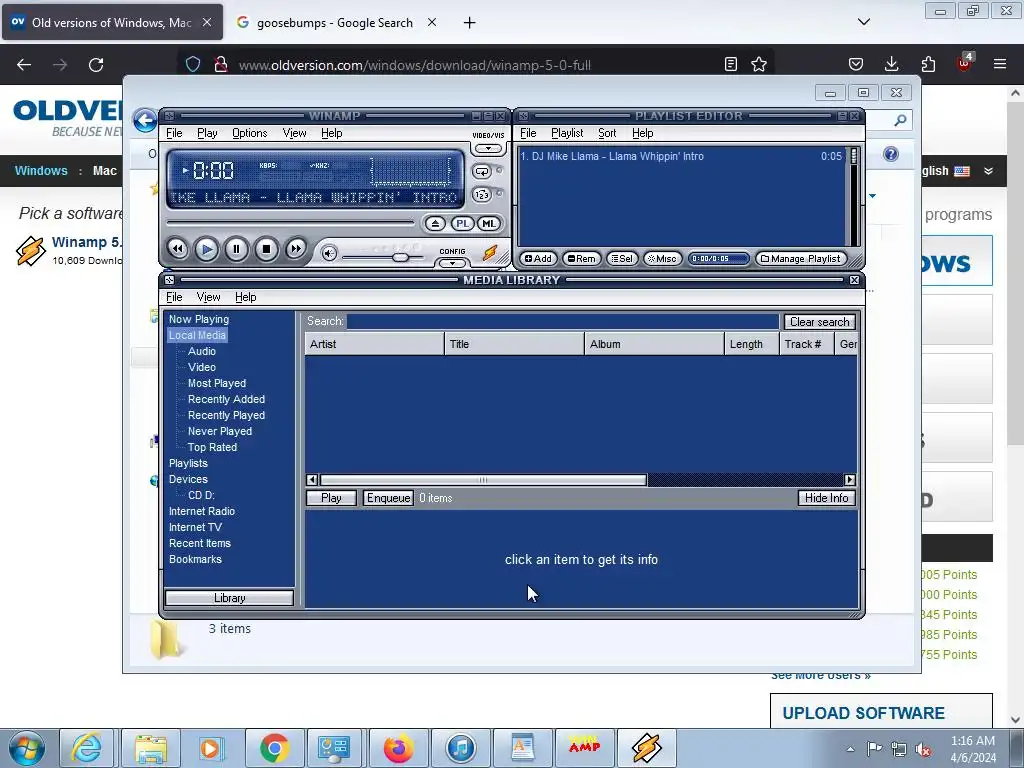This screenshot has height=768, width=1024.
Task: Click the Sel button in the Playlist Editor
Action: [622, 259]
